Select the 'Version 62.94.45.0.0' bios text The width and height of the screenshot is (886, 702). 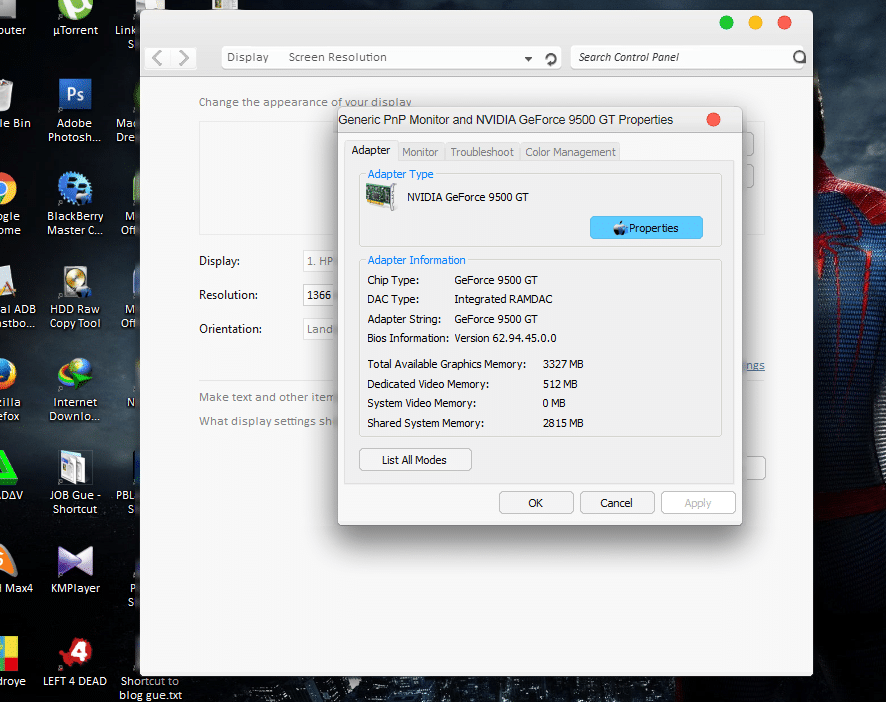pyautogui.click(x=505, y=338)
